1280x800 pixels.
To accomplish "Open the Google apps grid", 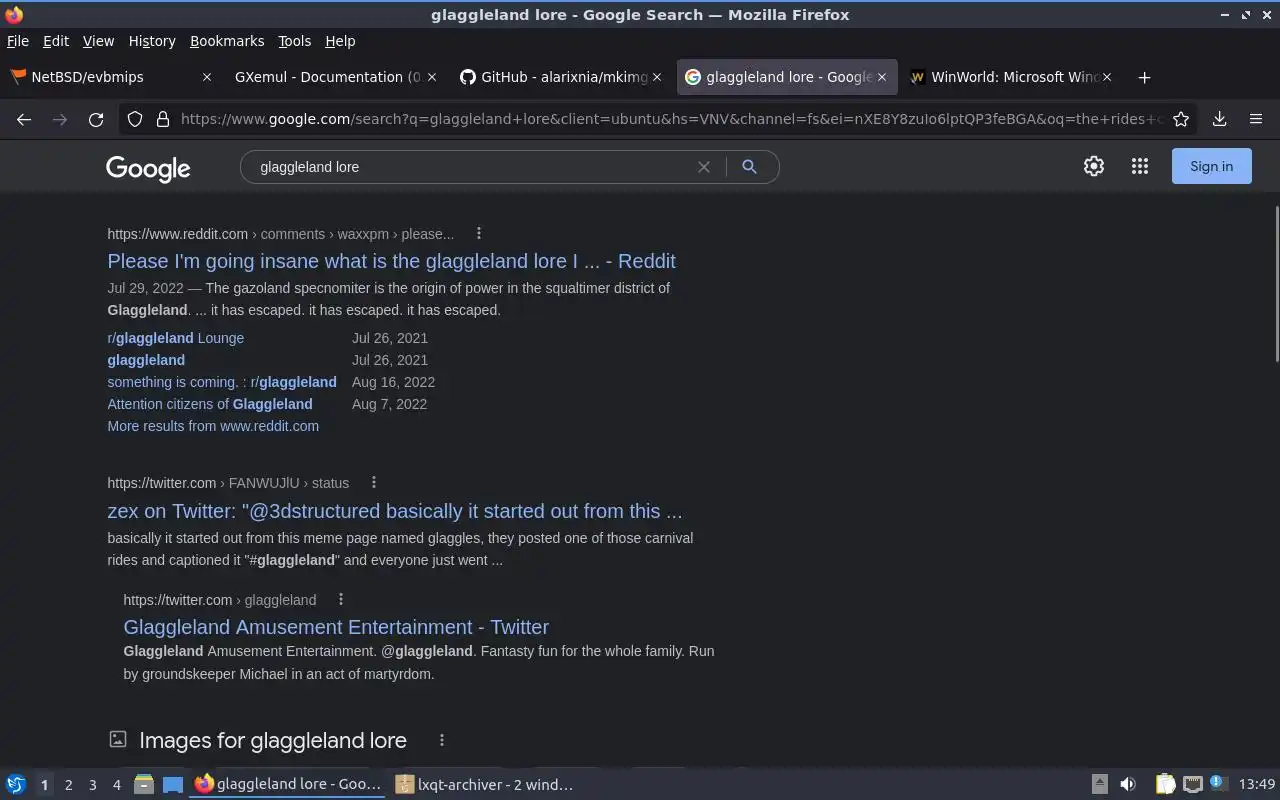I will coord(1140,167).
